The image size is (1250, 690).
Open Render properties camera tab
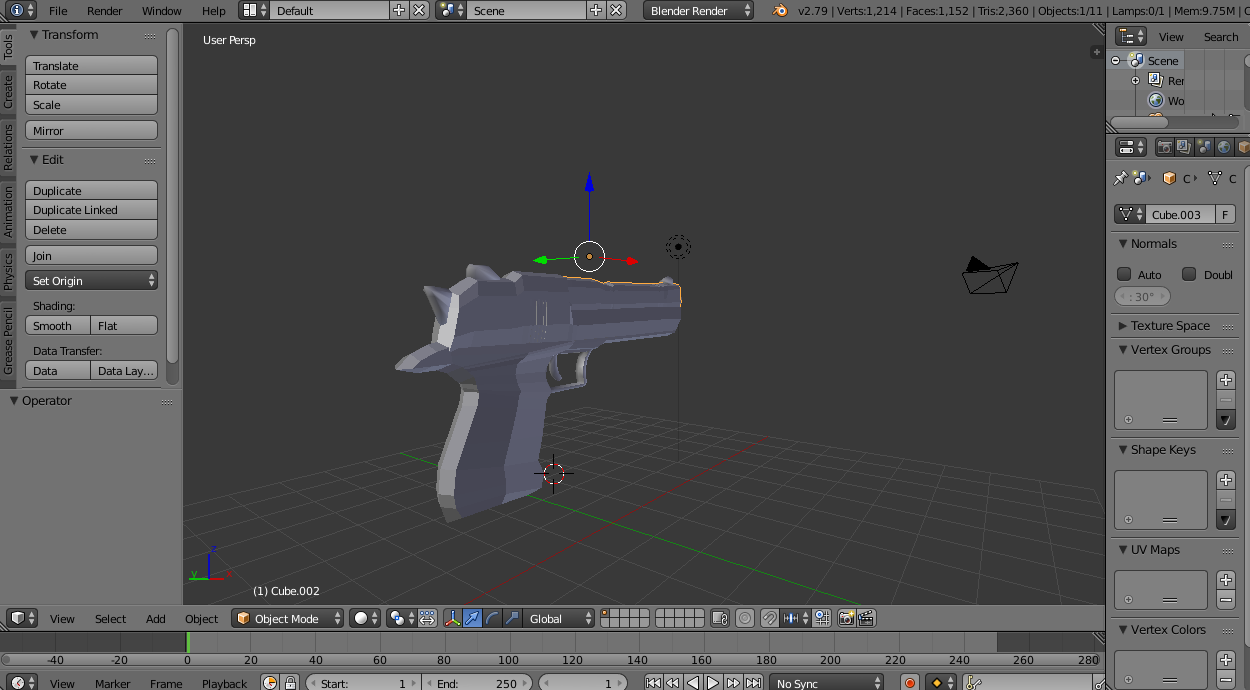[x=1164, y=147]
